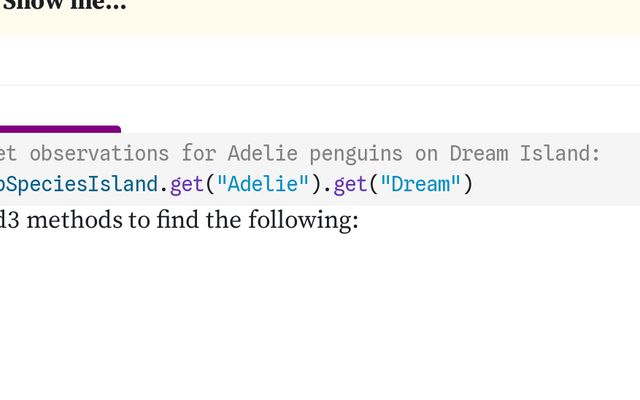The height and width of the screenshot is (400, 640).
Task: Click the opening parenthesis before "Adelie" string
Action: (x=211, y=184)
